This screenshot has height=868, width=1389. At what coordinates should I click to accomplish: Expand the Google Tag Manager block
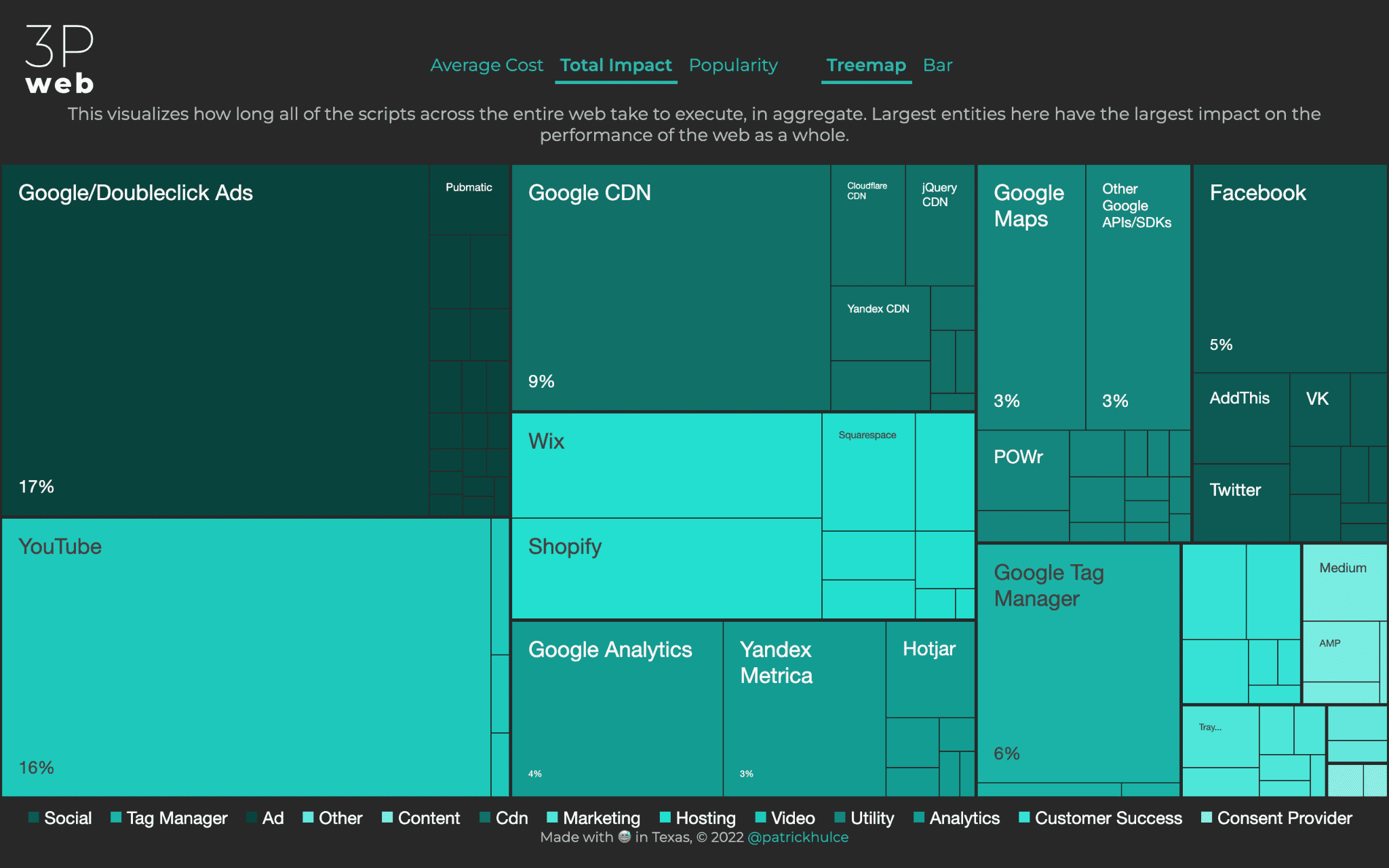pos(1075,660)
